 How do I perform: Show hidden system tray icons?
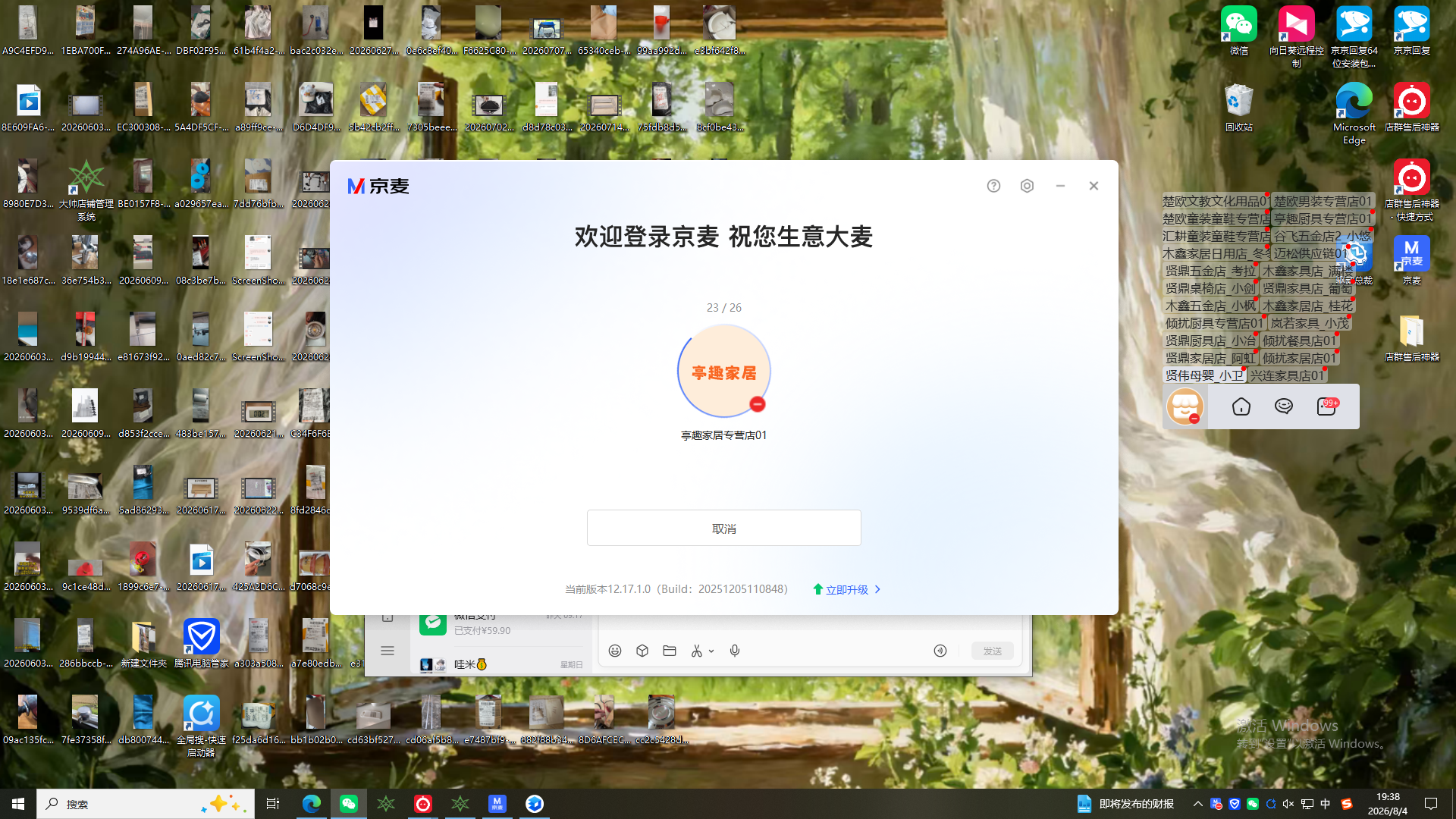[x=1198, y=804]
